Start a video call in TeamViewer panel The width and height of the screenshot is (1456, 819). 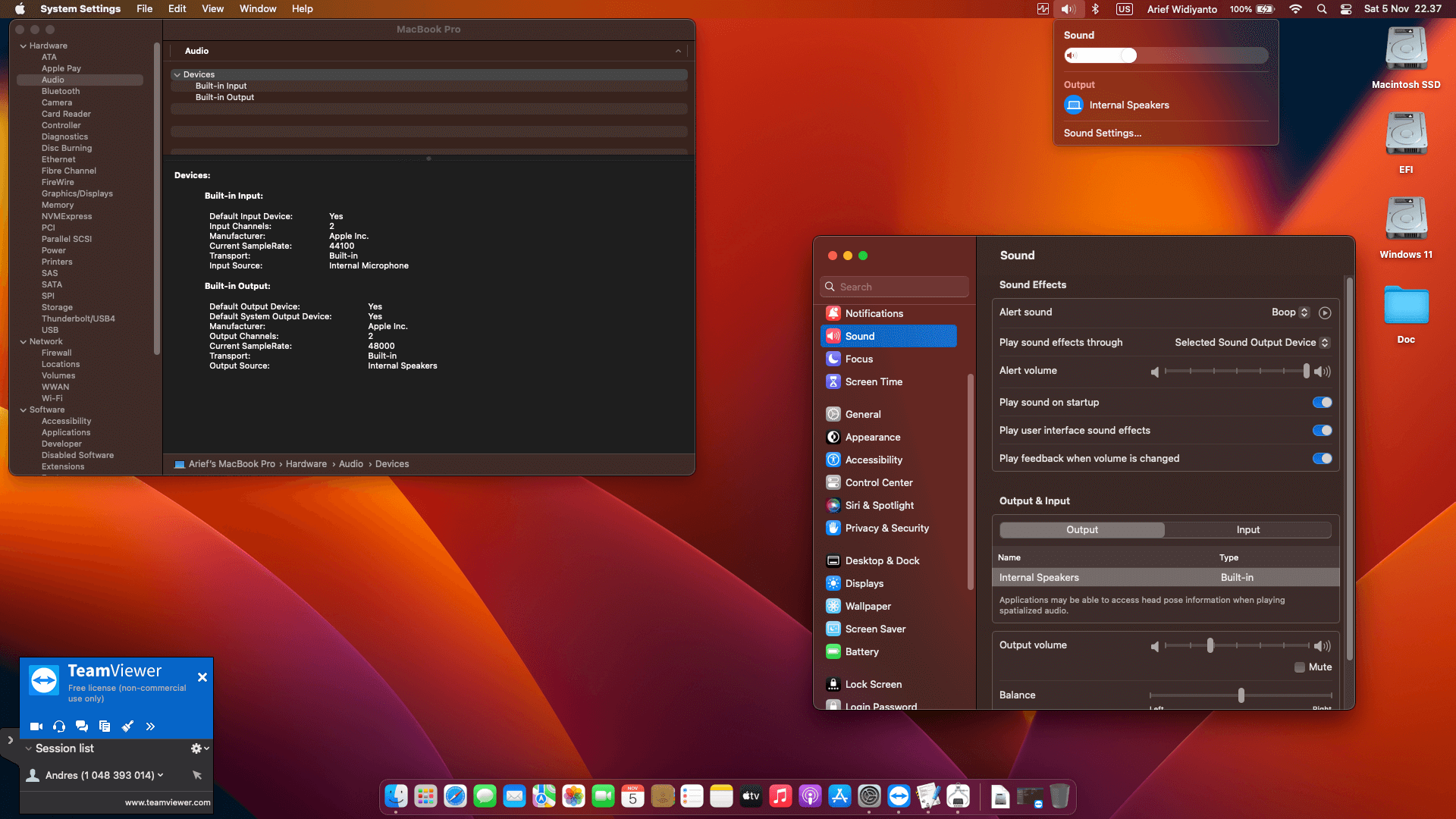pyautogui.click(x=35, y=726)
